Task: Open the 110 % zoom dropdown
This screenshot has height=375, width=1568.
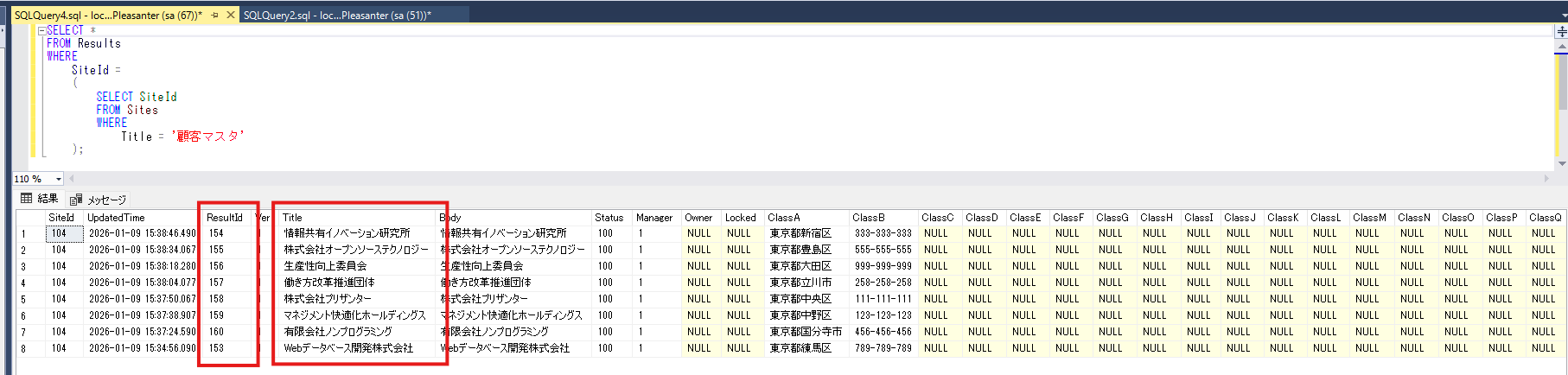Action: [59, 179]
